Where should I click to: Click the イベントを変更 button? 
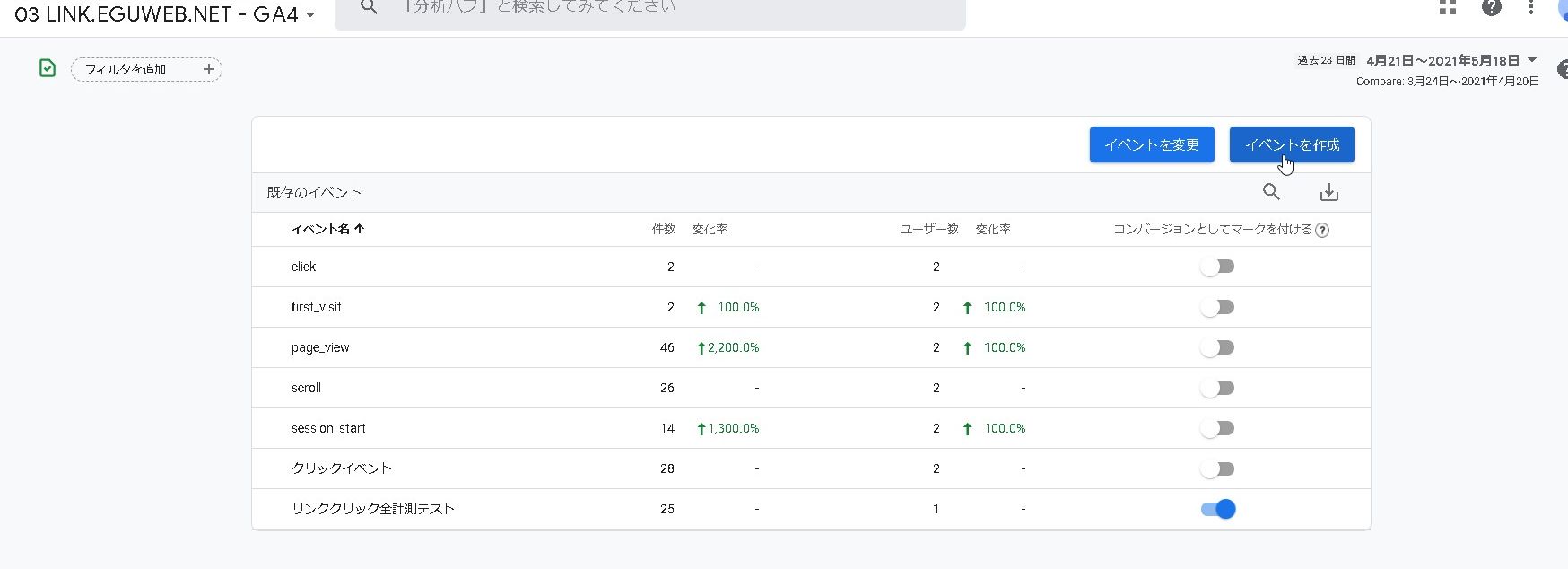click(x=1151, y=144)
